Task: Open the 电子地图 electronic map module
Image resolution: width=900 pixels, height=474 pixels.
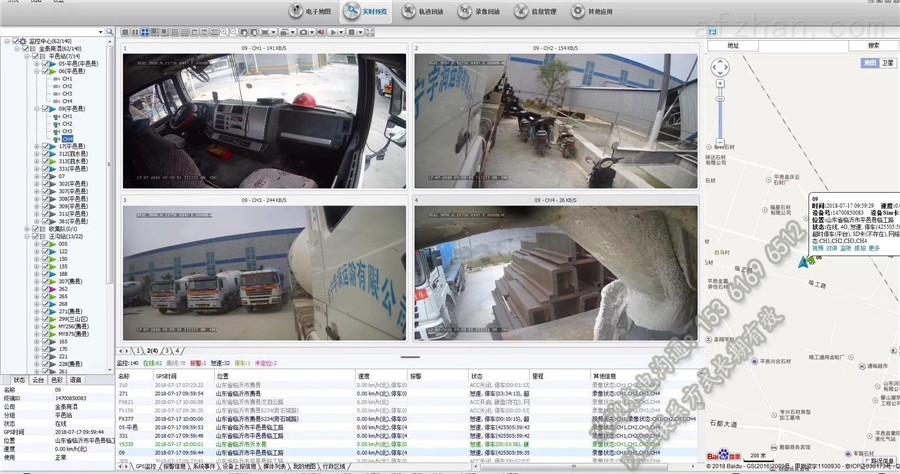Action: 310,11
